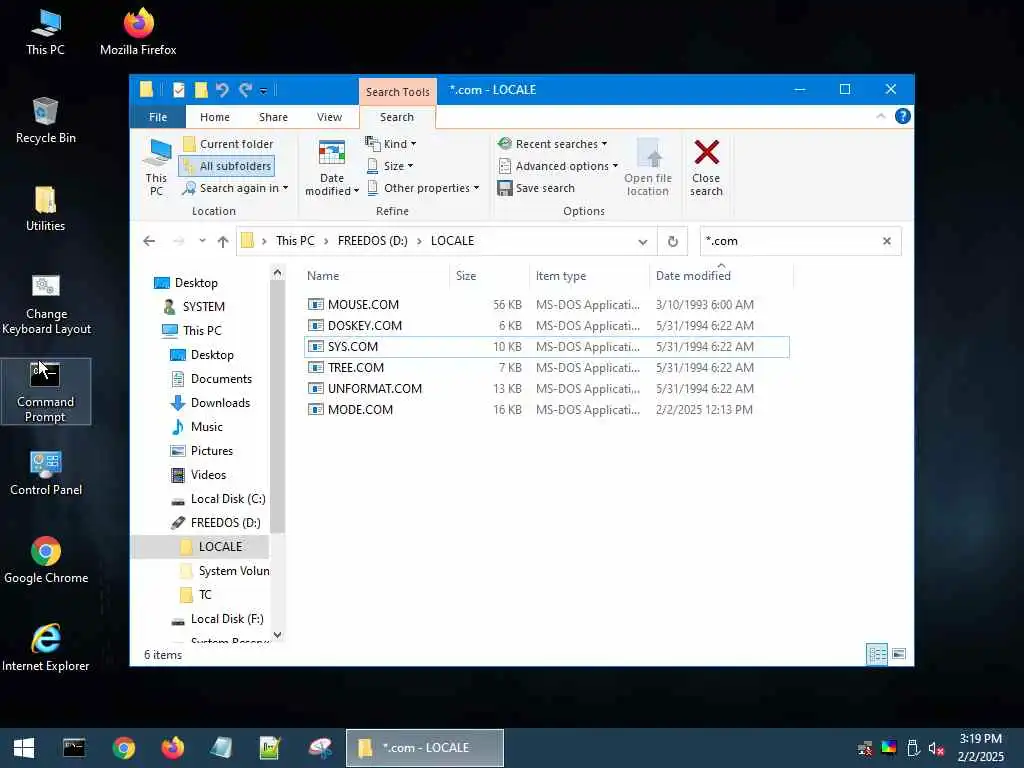The width and height of the screenshot is (1024, 768).
Task: Expand address bar history dropdown
Action: pyautogui.click(x=643, y=242)
